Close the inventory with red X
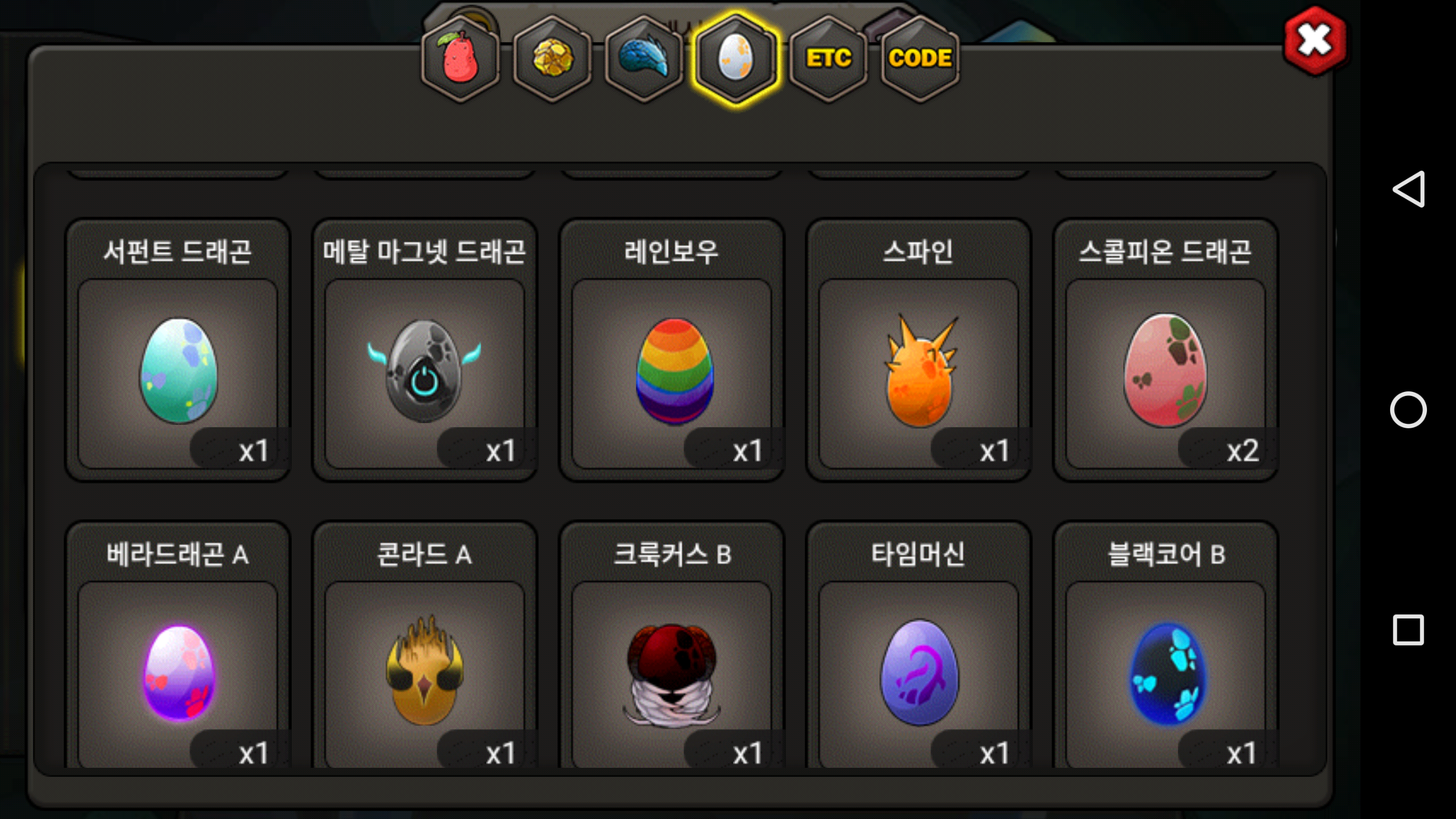Image resolution: width=1456 pixels, height=819 pixels. coord(1315,40)
